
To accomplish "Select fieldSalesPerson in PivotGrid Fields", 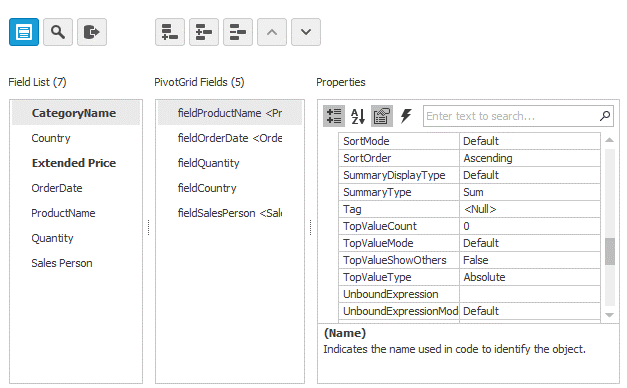I will [230, 213].
